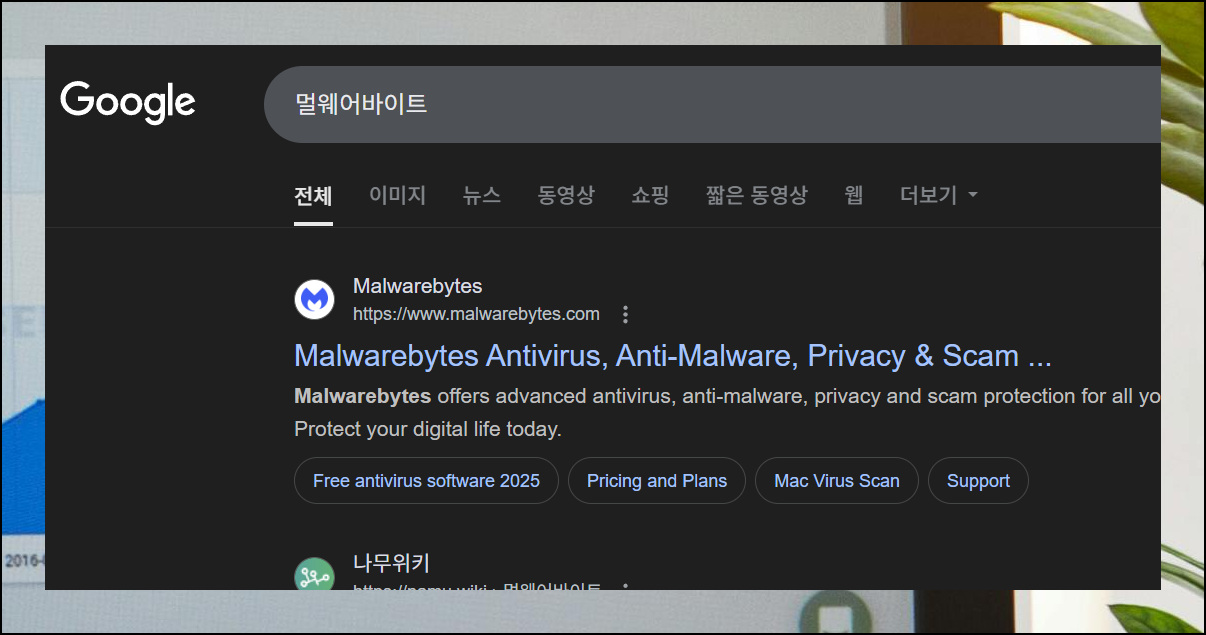Click the search box containing 멀웨어바이트
The image size is (1206, 635).
[x=712, y=104]
